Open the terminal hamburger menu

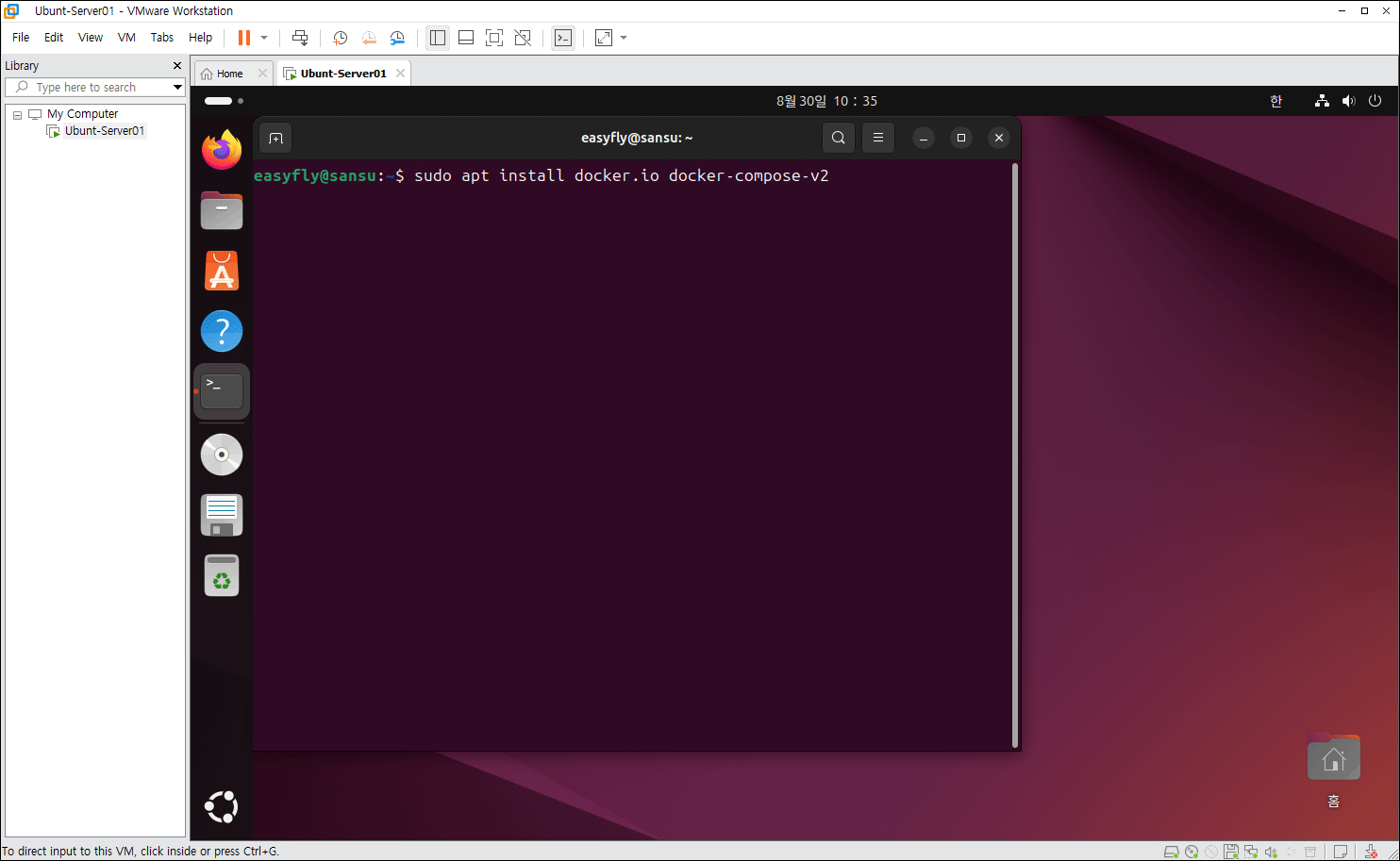click(x=878, y=138)
